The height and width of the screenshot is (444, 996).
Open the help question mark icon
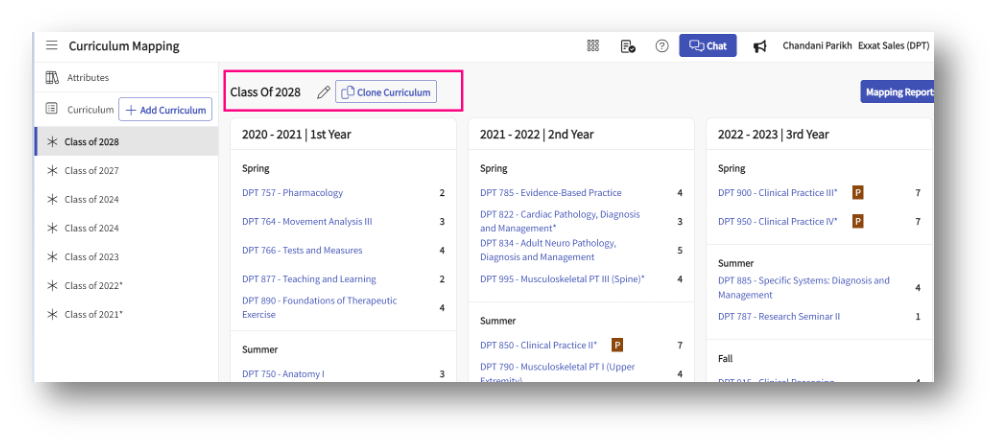tap(661, 46)
